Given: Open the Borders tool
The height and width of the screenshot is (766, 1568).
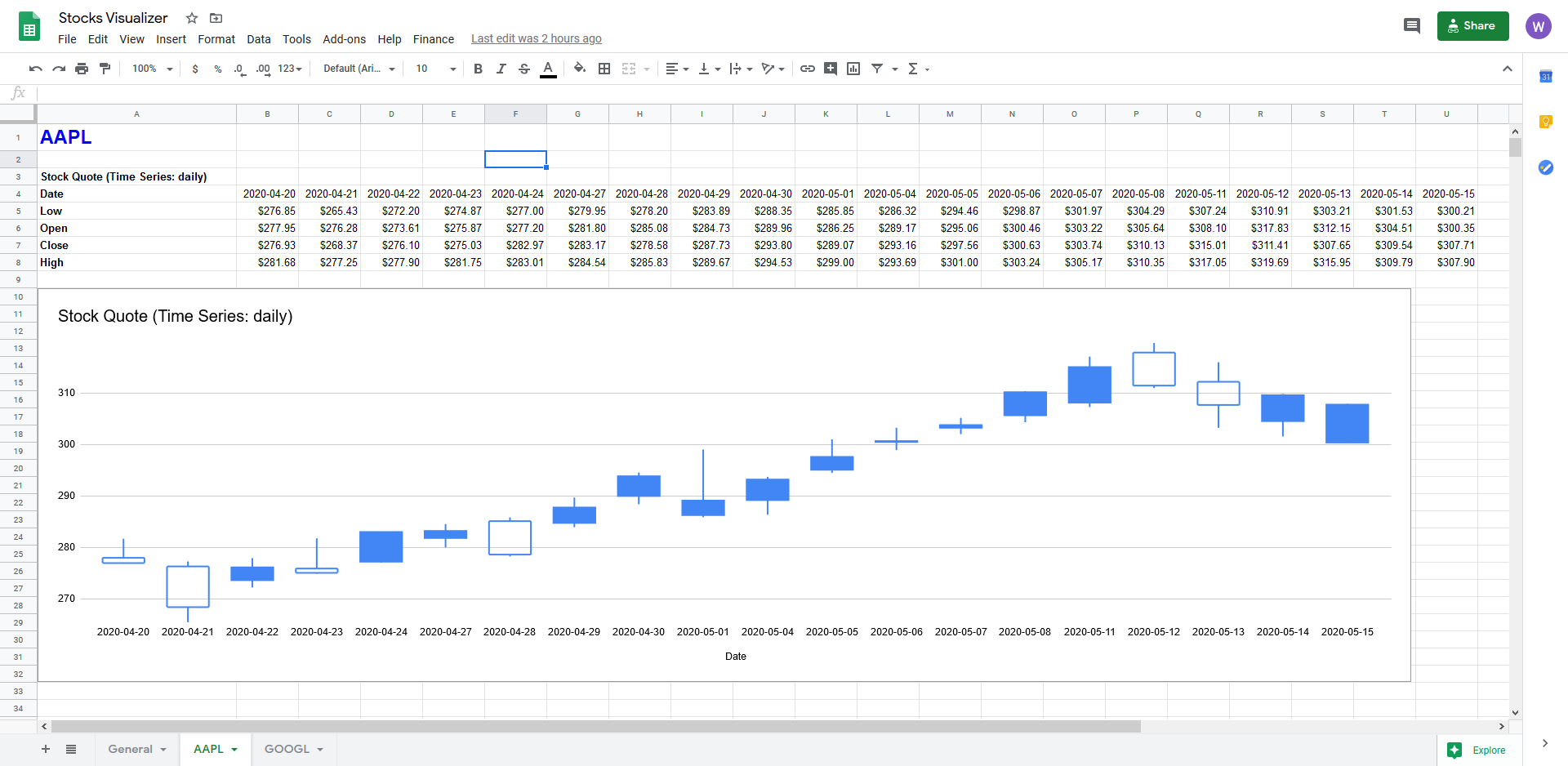Looking at the screenshot, I should (604, 69).
